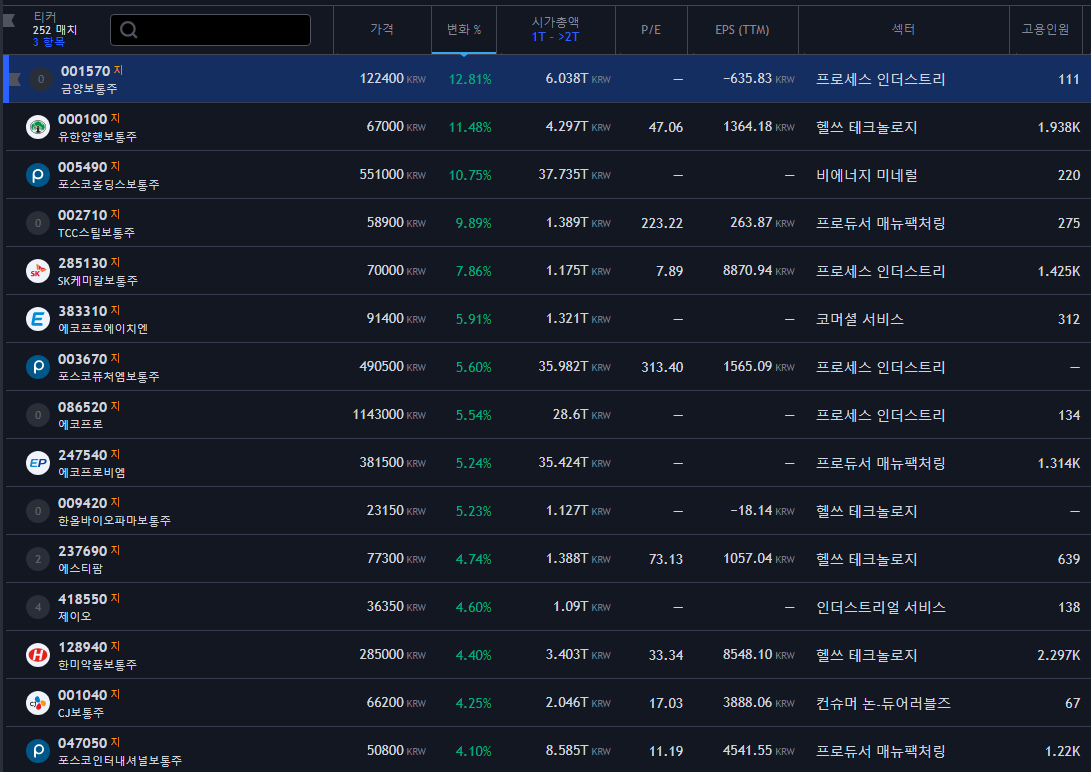The image size is (1091, 772).
Task: Click the Hanmi logo for 128940
Action: [x=38, y=655]
